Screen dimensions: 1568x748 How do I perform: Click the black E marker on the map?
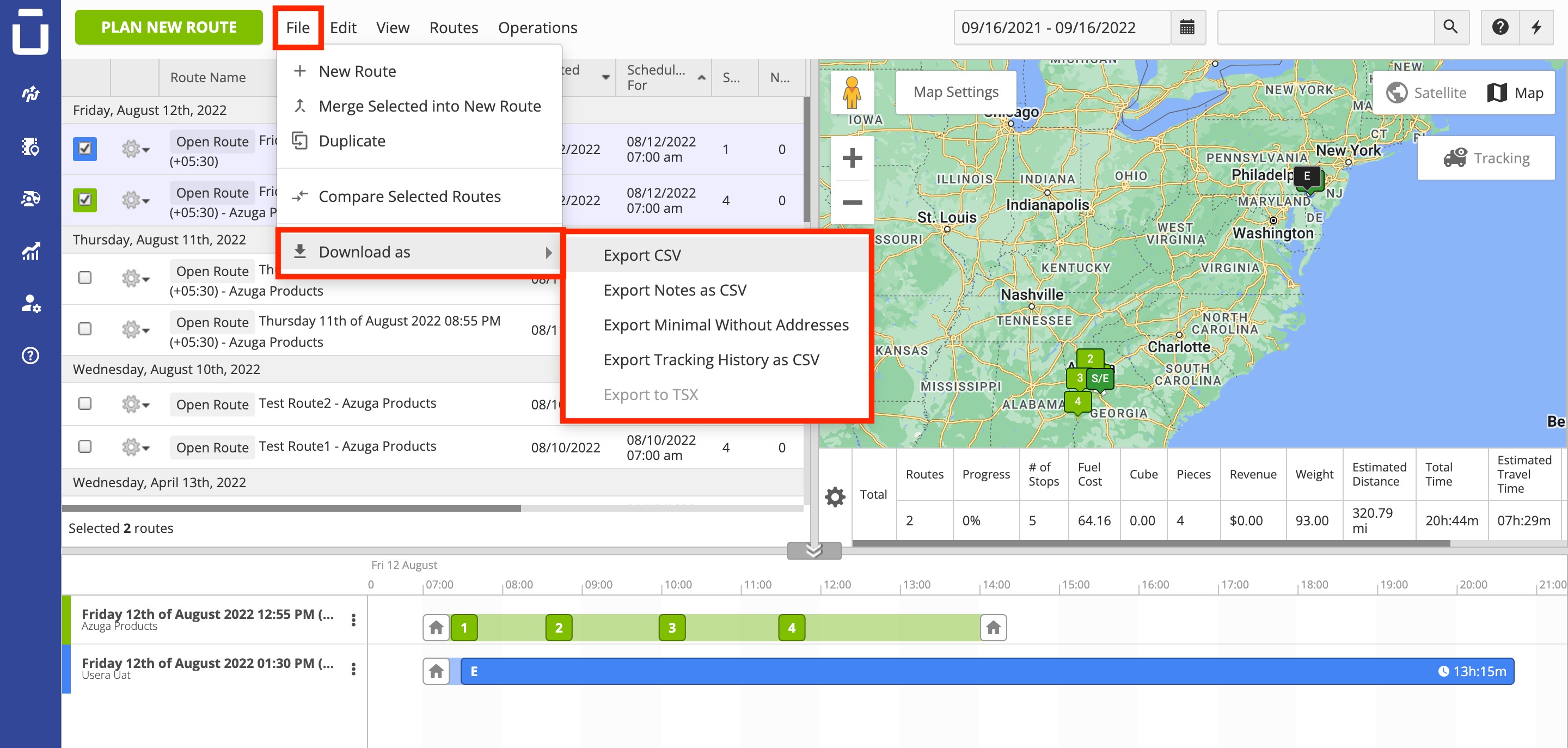(1306, 176)
